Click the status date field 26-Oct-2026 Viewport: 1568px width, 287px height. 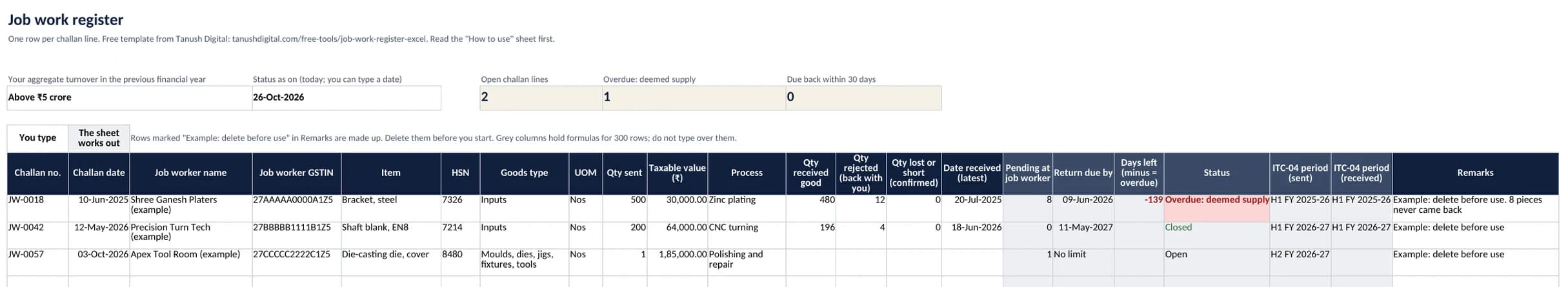coord(347,98)
